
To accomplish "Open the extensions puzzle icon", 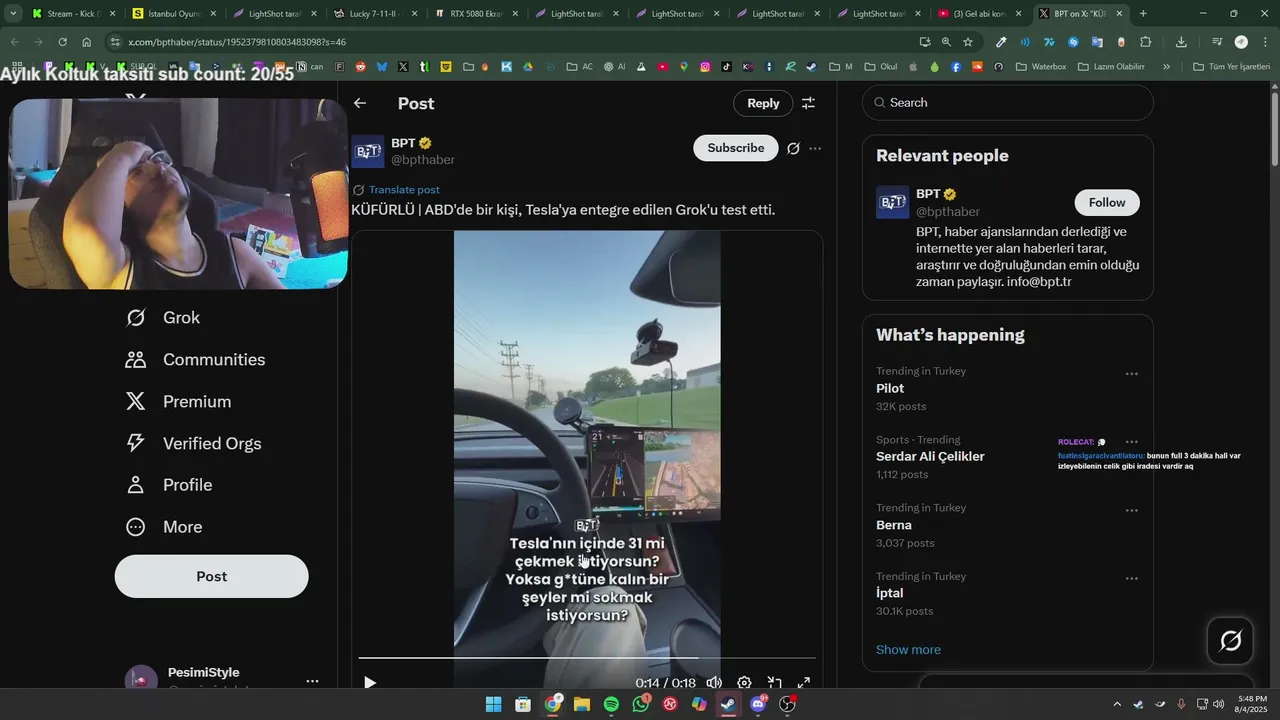I will [1146, 42].
